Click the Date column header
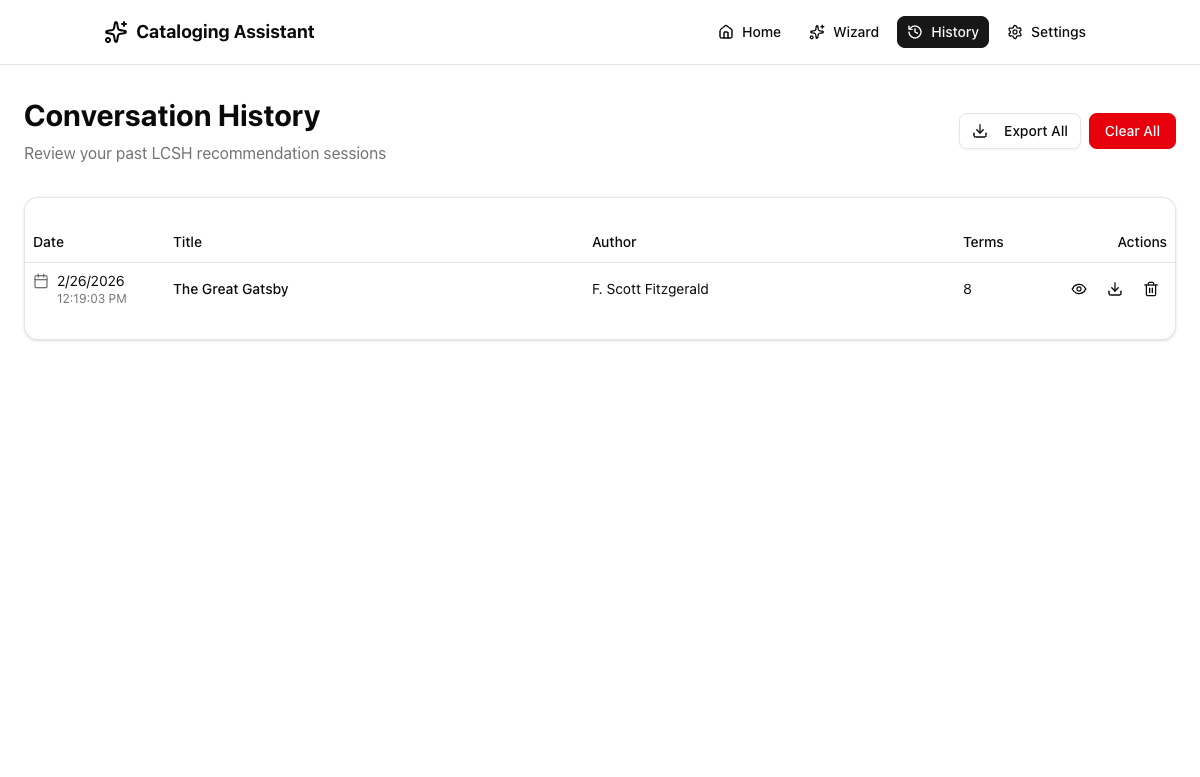 click(48, 242)
